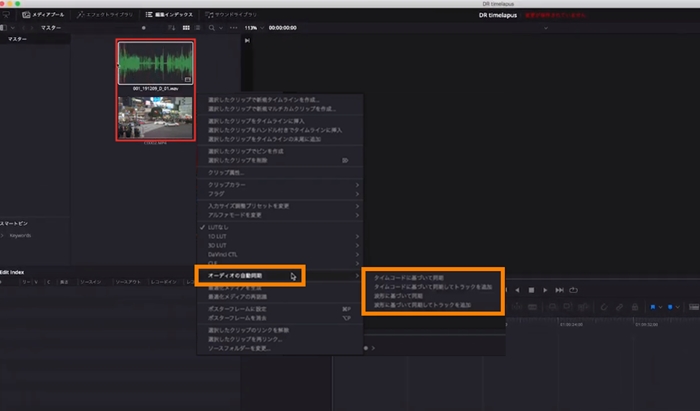Click the insert clip edit icon

tap(553, 307)
